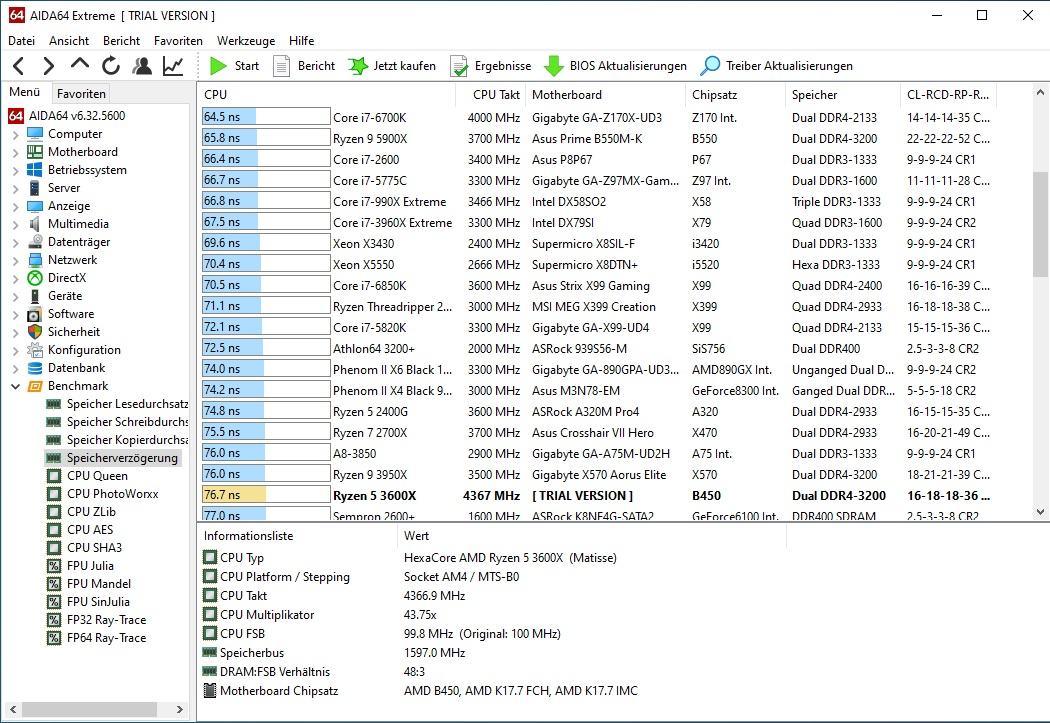Open the Ansicht menu
Image resolution: width=1050 pixels, height=723 pixels.
[x=69, y=41]
